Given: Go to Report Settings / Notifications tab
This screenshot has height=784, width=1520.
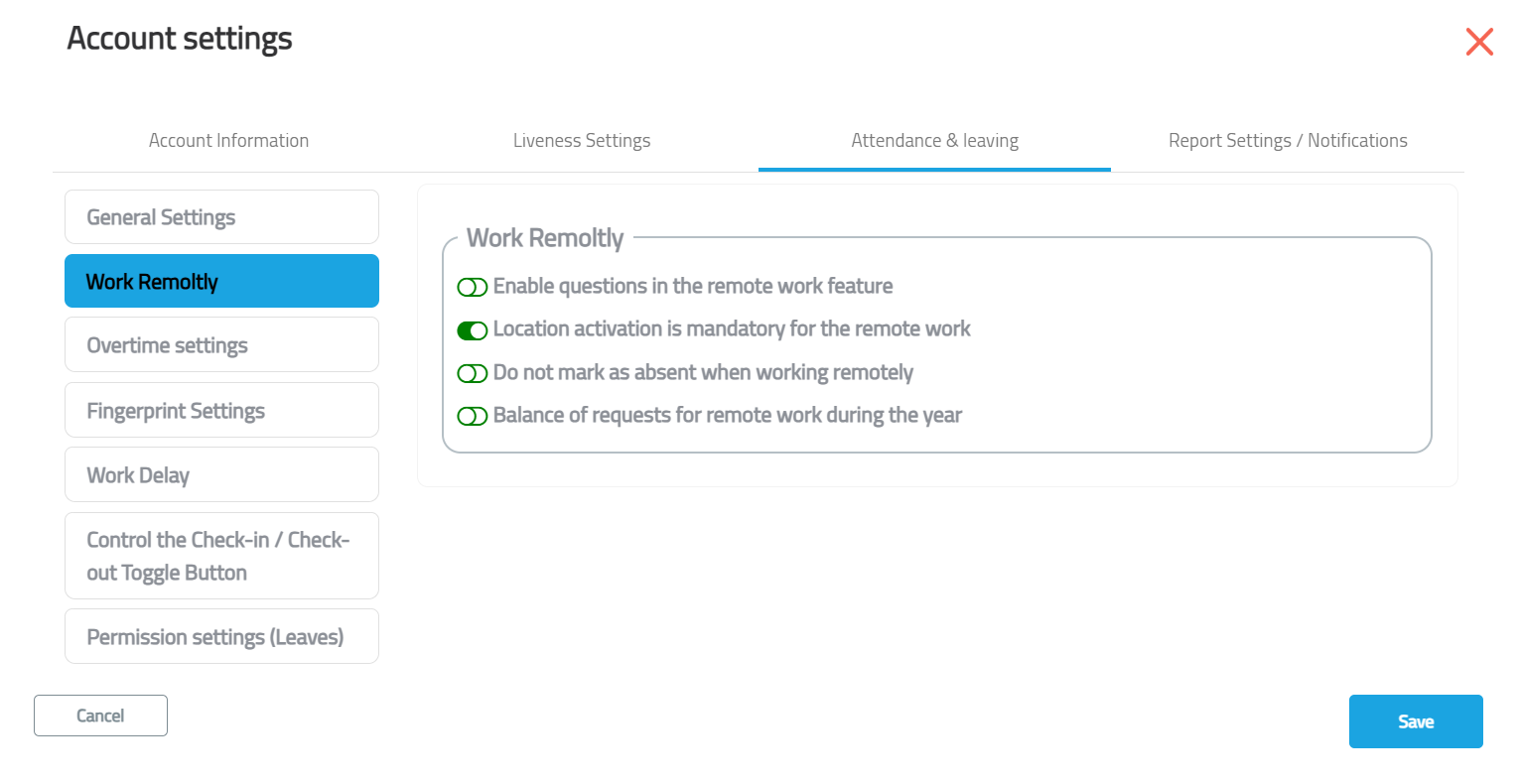Looking at the screenshot, I should pyautogui.click(x=1288, y=141).
